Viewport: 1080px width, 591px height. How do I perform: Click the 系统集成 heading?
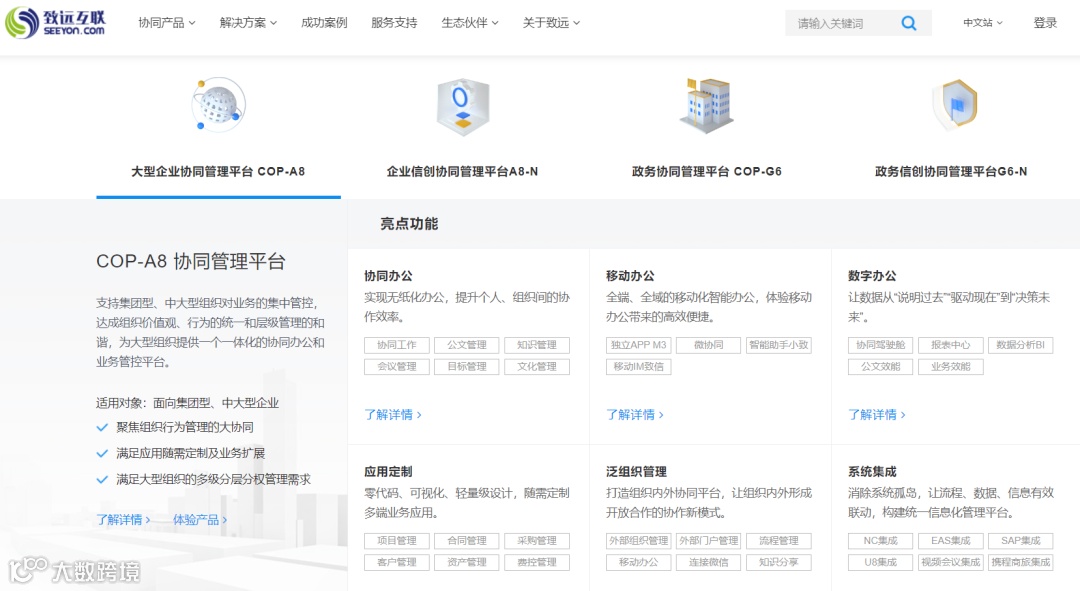872,472
